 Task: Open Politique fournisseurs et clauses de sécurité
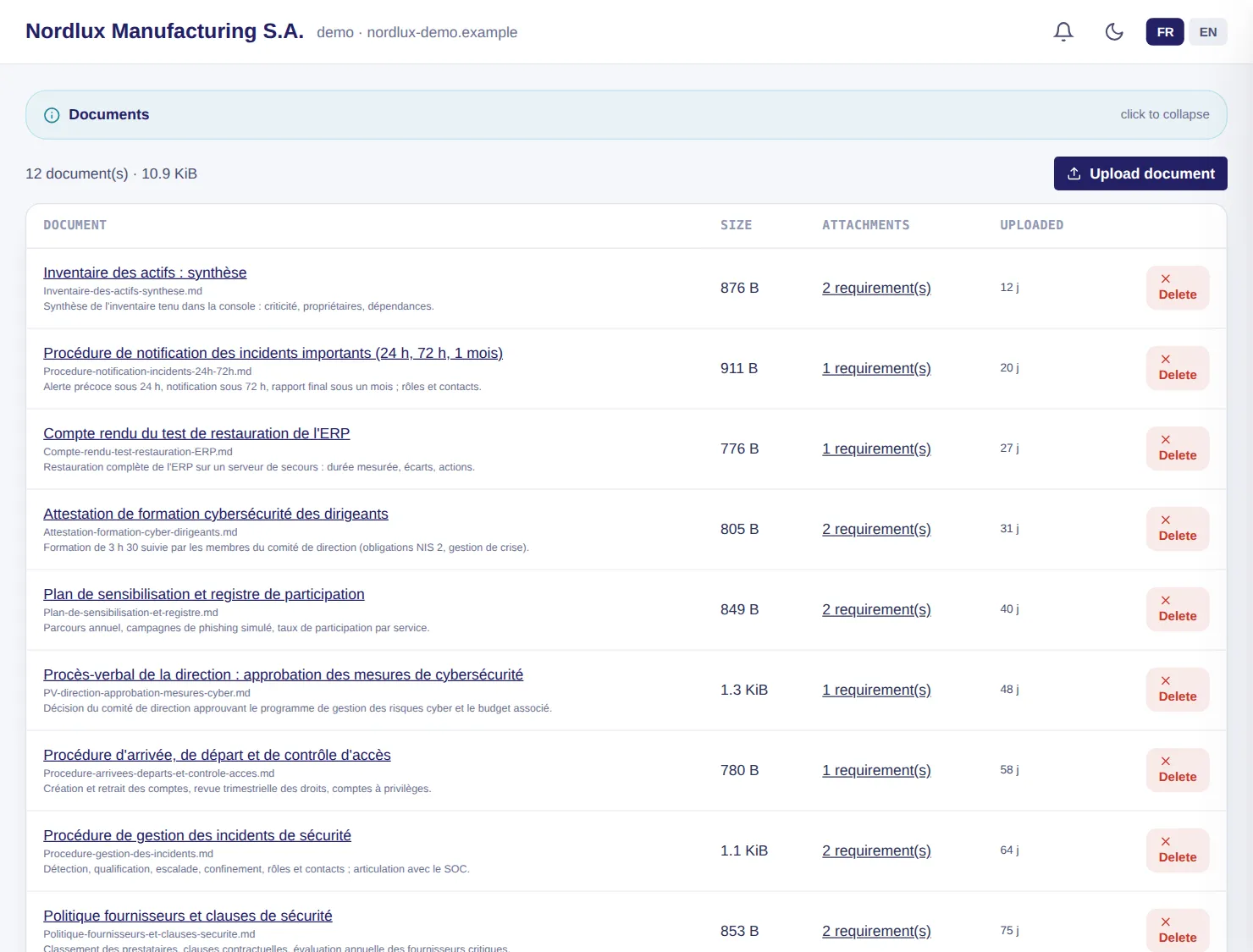point(188,916)
